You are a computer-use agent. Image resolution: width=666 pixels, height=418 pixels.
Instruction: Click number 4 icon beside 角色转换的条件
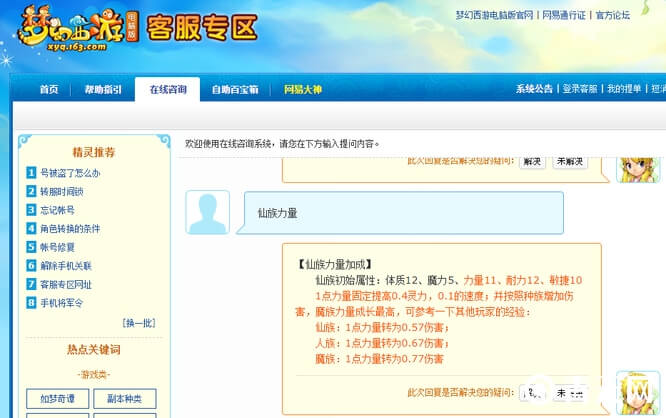pyautogui.click(x=31, y=228)
